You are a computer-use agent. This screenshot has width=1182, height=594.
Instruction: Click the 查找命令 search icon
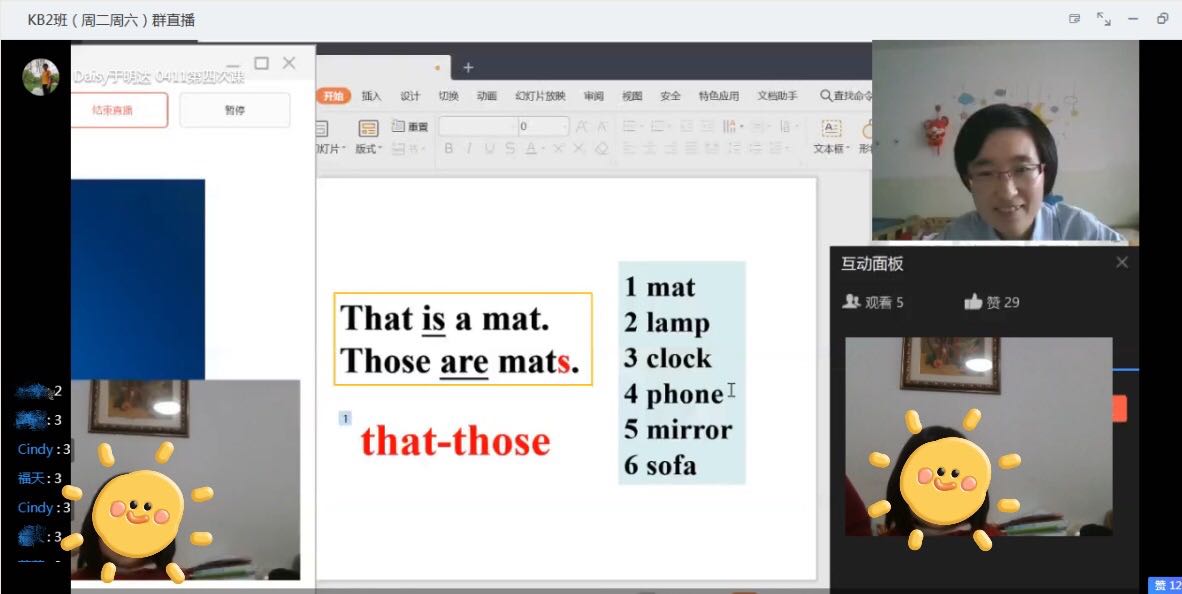[x=826, y=96]
